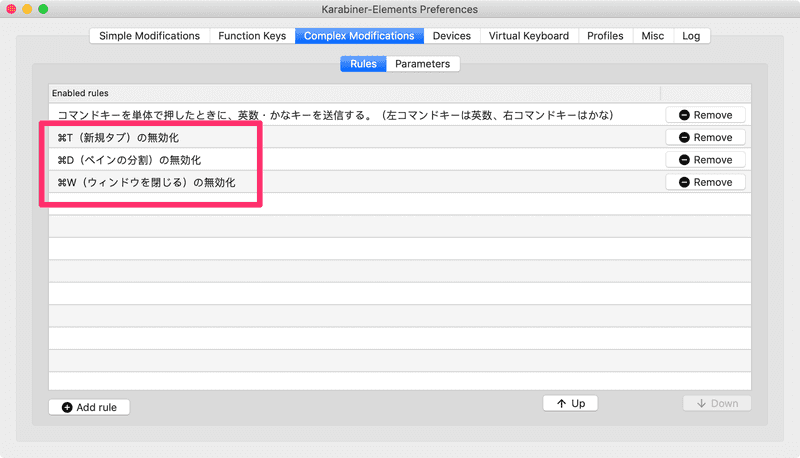Minimize the Preferences window with yellow button
Image resolution: width=800 pixels, height=458 pixels.
(x=27, y=9)
